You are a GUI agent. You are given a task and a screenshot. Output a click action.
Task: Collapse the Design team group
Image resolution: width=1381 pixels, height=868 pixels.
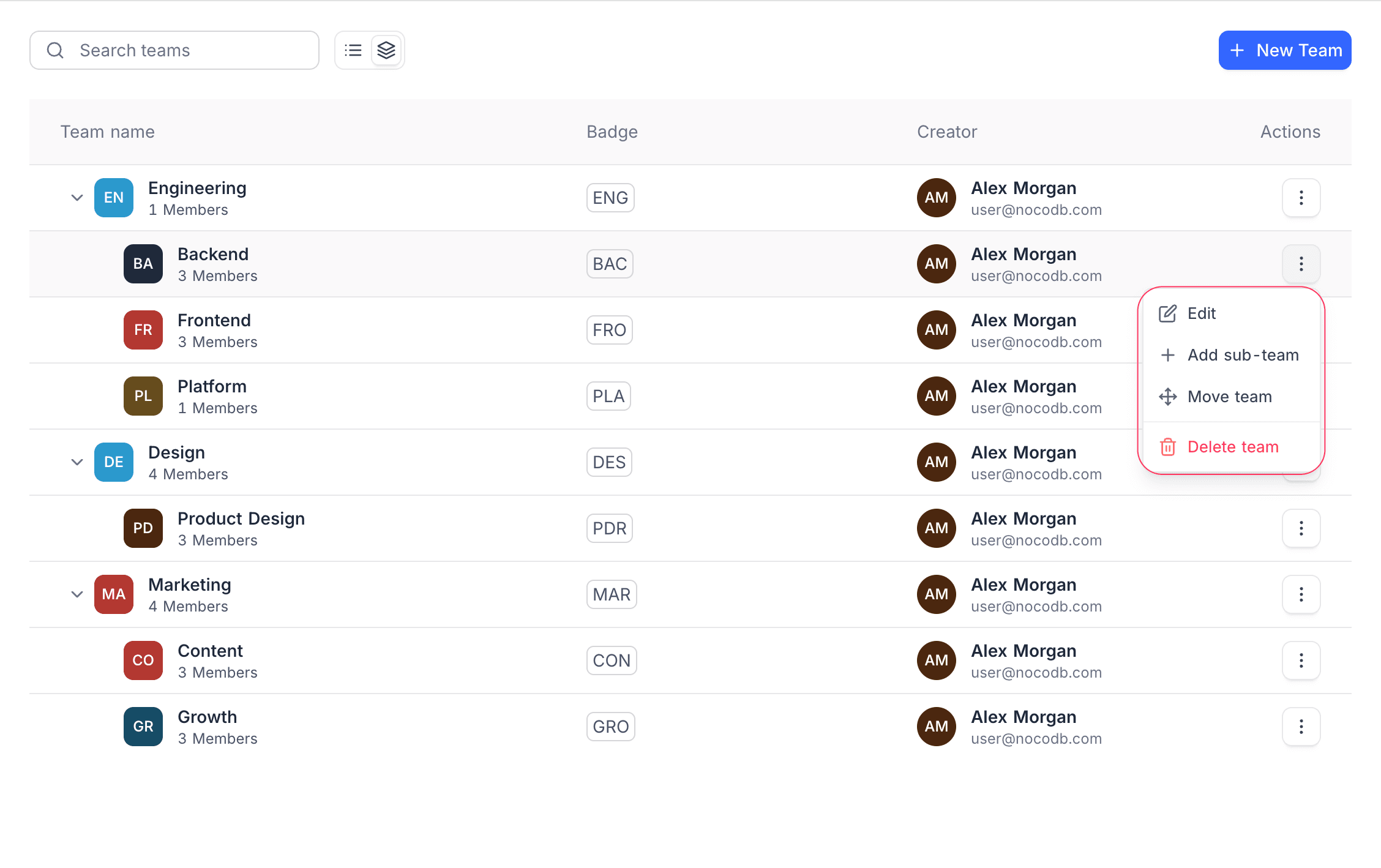(77, 462)
